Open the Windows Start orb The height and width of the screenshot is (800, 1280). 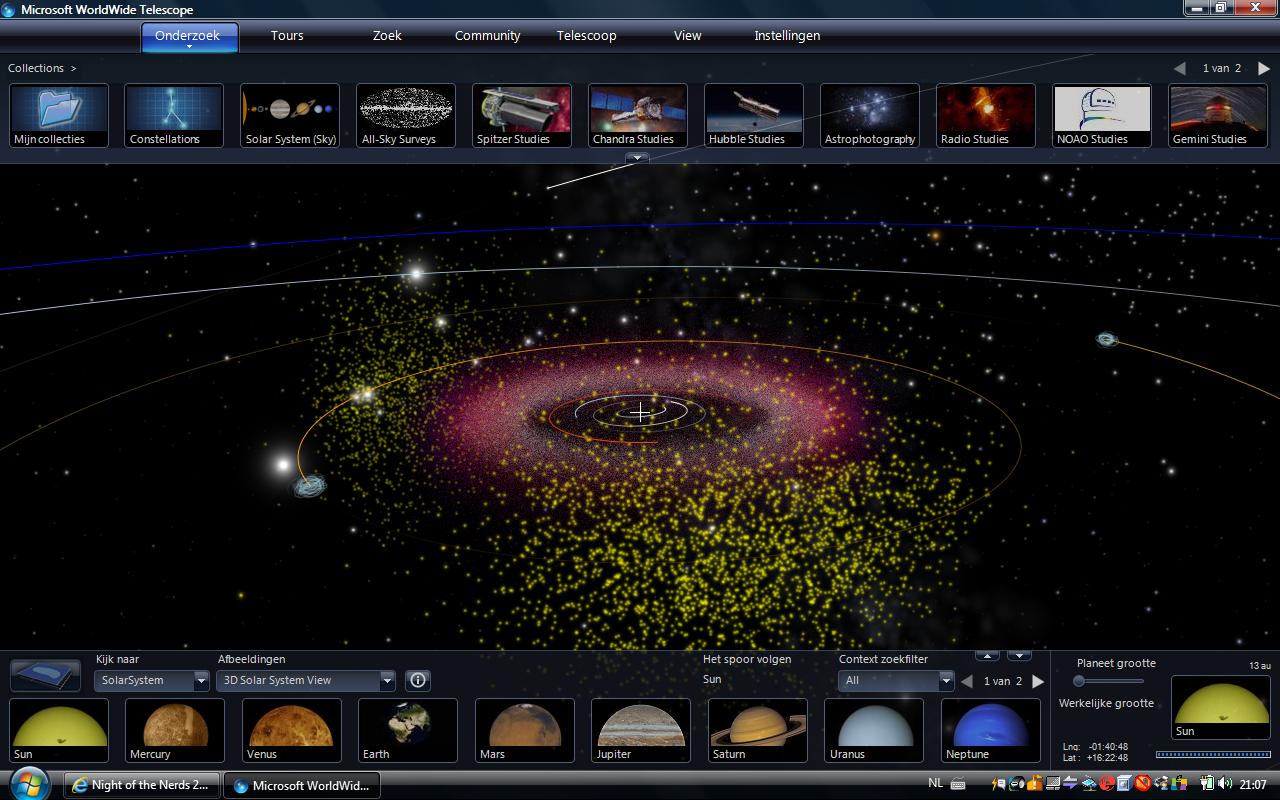(28, 783)
